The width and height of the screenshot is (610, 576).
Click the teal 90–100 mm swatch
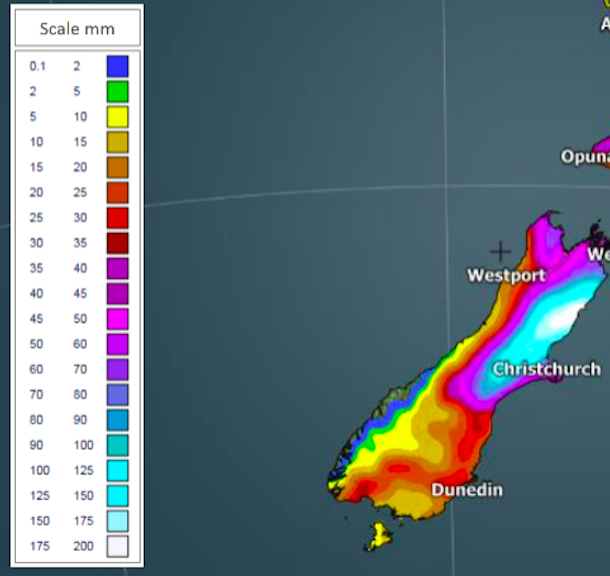pyautogui.click(x=117, y=444)
